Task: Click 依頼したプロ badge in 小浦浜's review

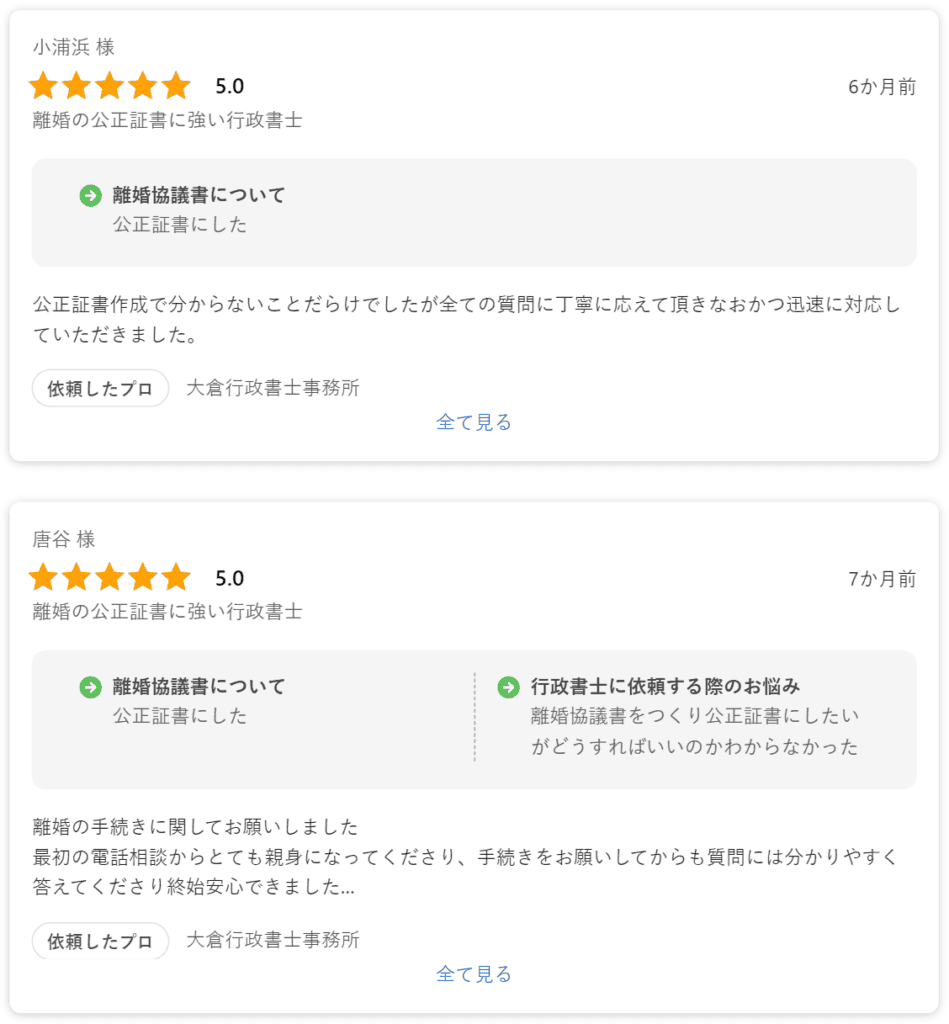Action: (100, 389)
